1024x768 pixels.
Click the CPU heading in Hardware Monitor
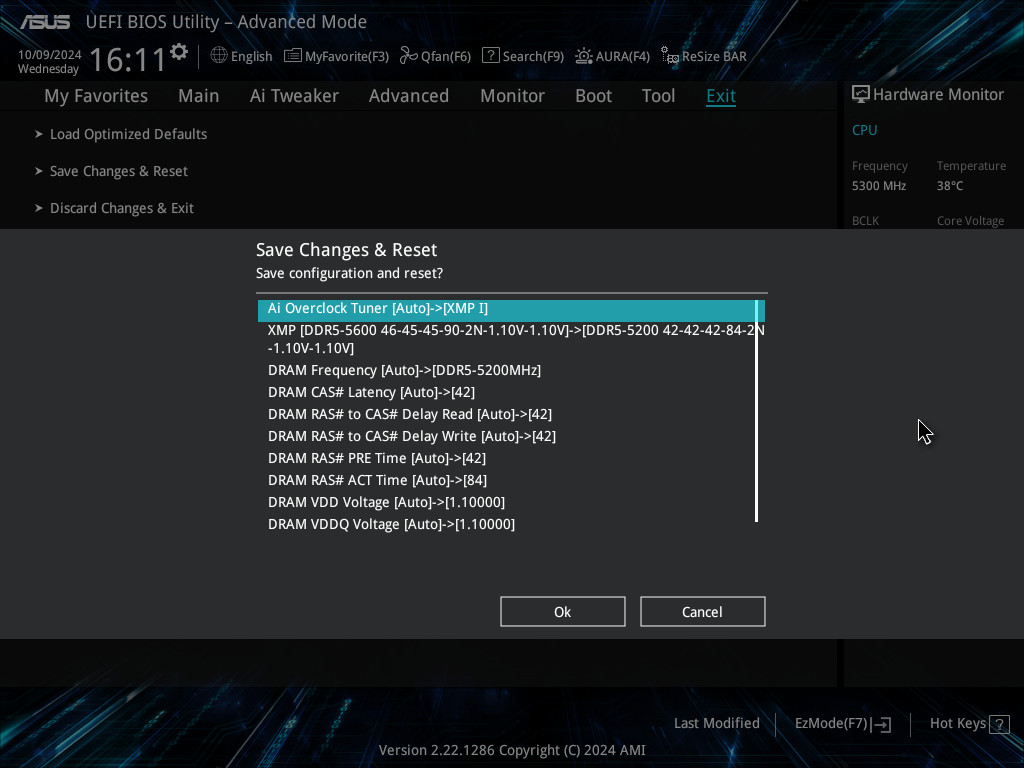[x=865, y=130]
